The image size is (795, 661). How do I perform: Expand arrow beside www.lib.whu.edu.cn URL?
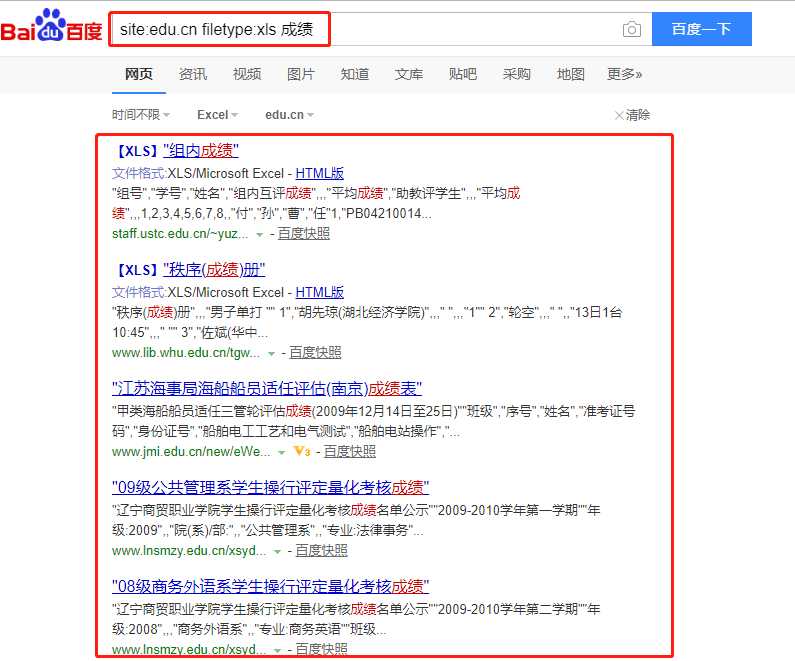tap(271, 354)
